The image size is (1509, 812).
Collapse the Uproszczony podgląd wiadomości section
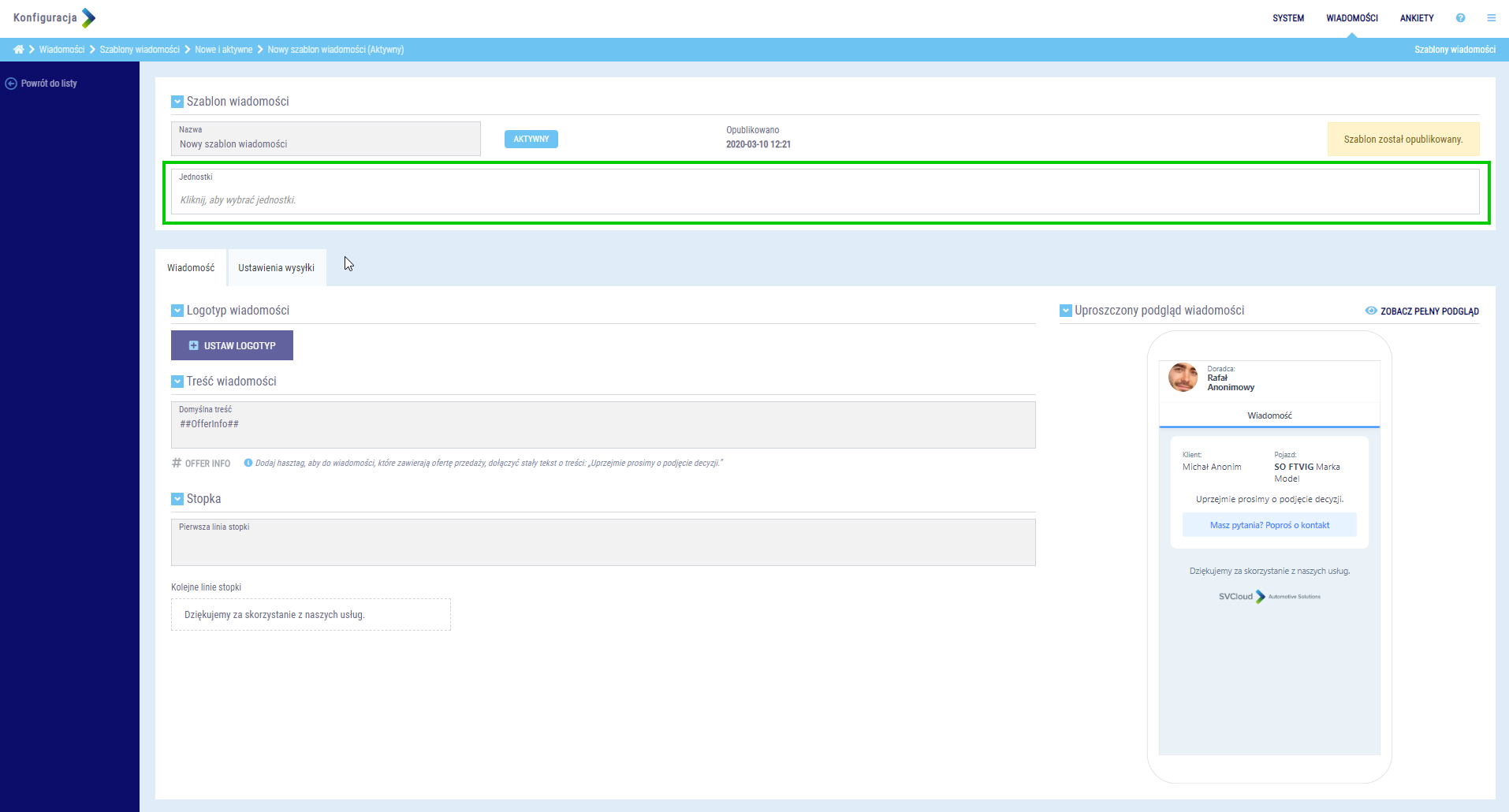click(1065, 311)
